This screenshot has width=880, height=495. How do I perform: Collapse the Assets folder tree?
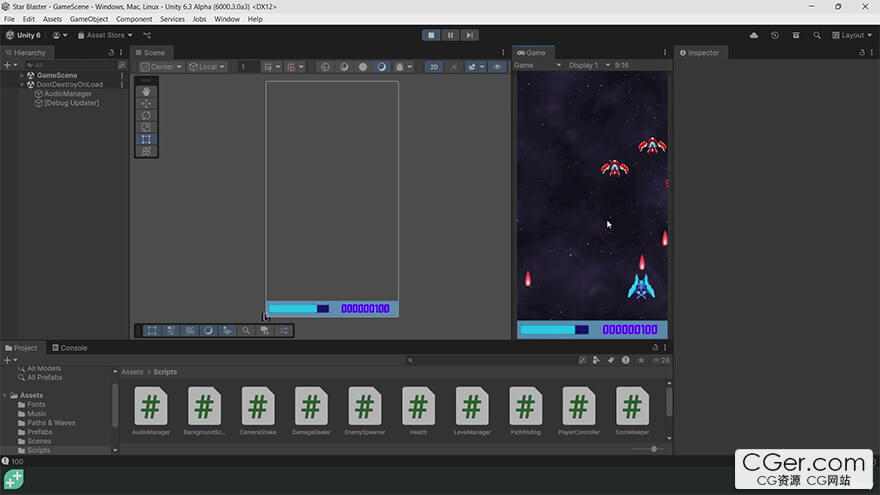click(x=5, y=395)
